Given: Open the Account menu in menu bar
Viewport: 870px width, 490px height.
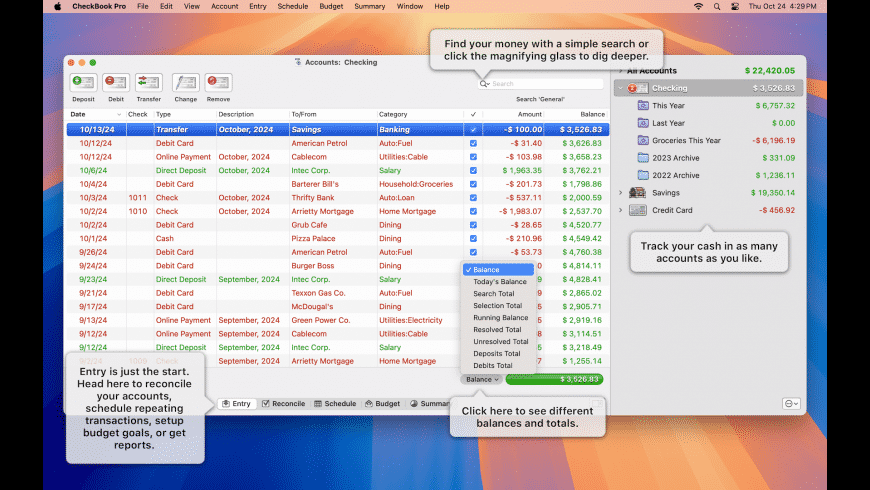Looking at the screenshot, I should point(225,7).
